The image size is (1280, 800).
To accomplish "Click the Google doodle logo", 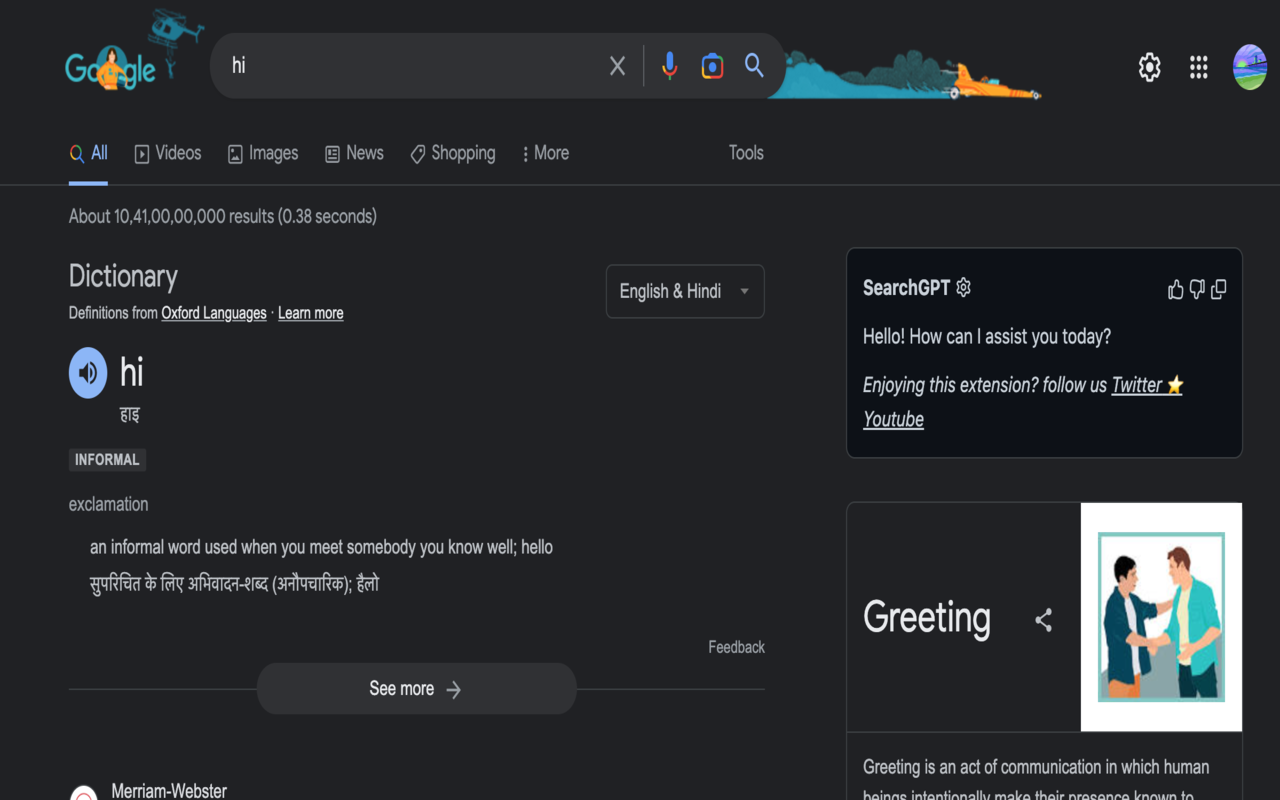I will click(x=111, y=67).
